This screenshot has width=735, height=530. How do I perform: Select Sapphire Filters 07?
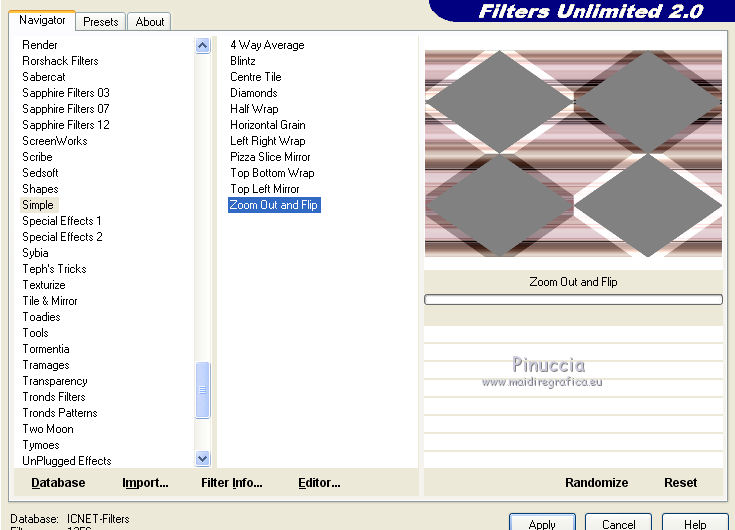pyautogui.click(x=66, y=109)
